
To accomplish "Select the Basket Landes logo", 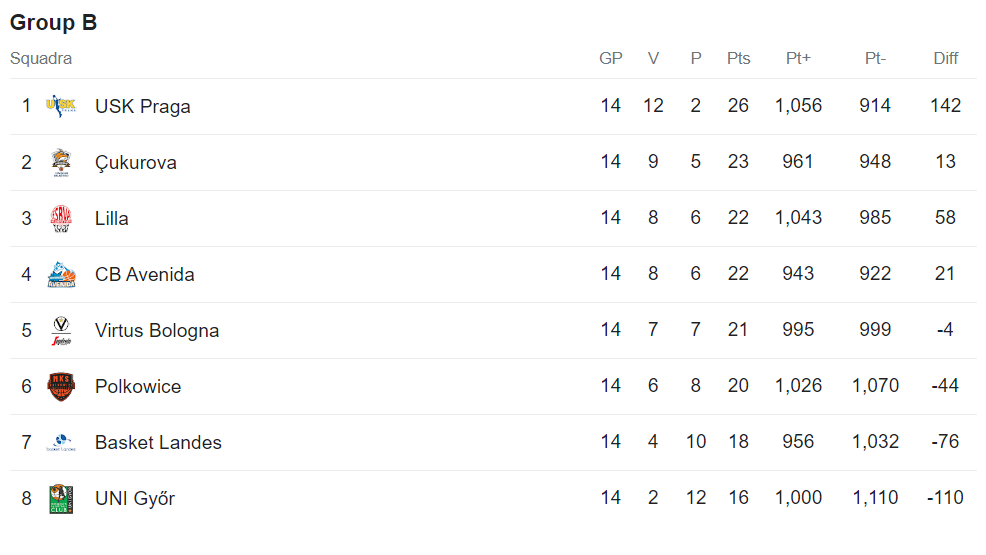I will click(61, 442).
